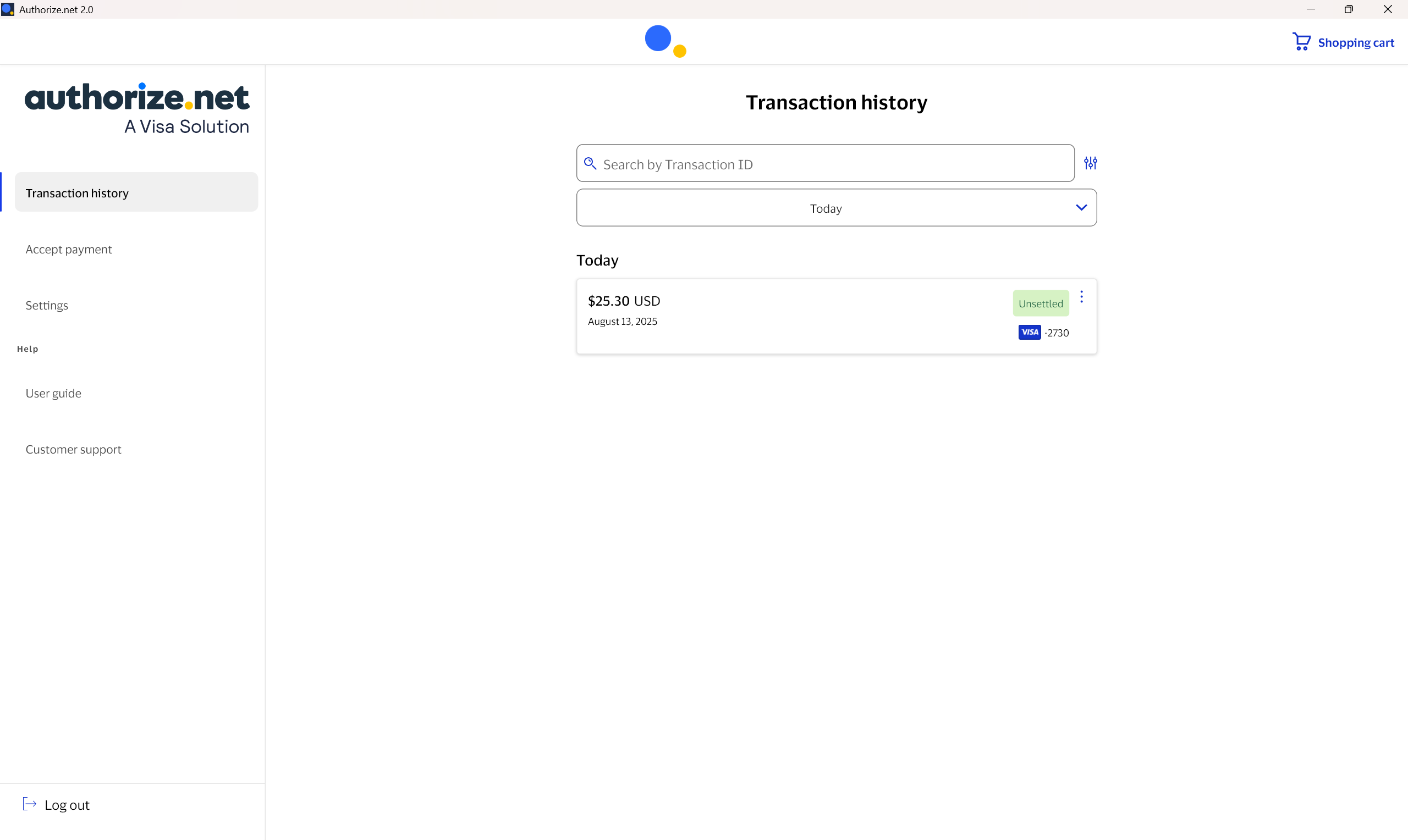This screenshot has width=1408, height=840.
Task: Open the search filter options icon
Action: [x=1091, y=163]
